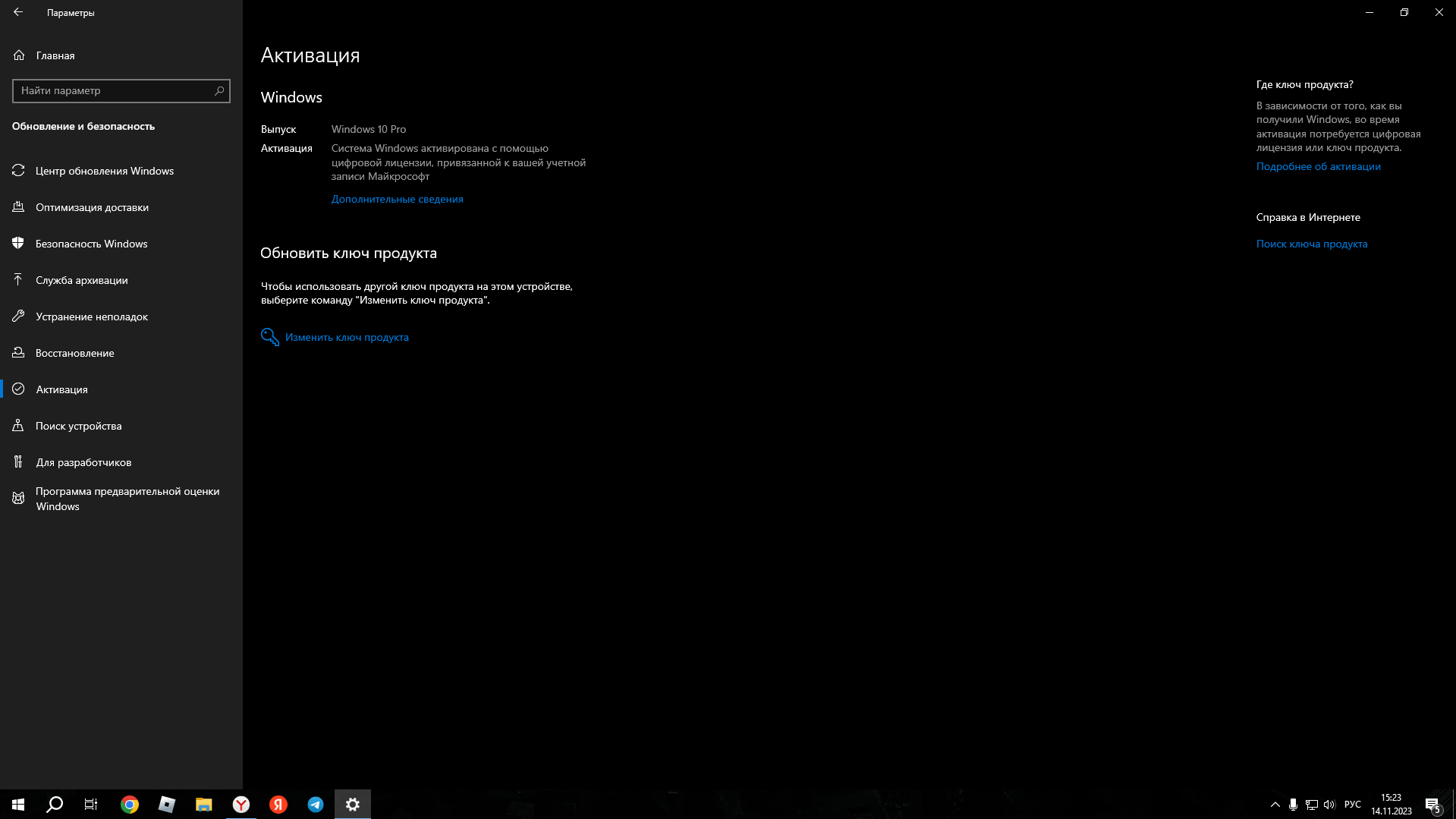Launch Google Chrome from taskbar
This screenshot has height=819, width=1456.
click(130, 805)
